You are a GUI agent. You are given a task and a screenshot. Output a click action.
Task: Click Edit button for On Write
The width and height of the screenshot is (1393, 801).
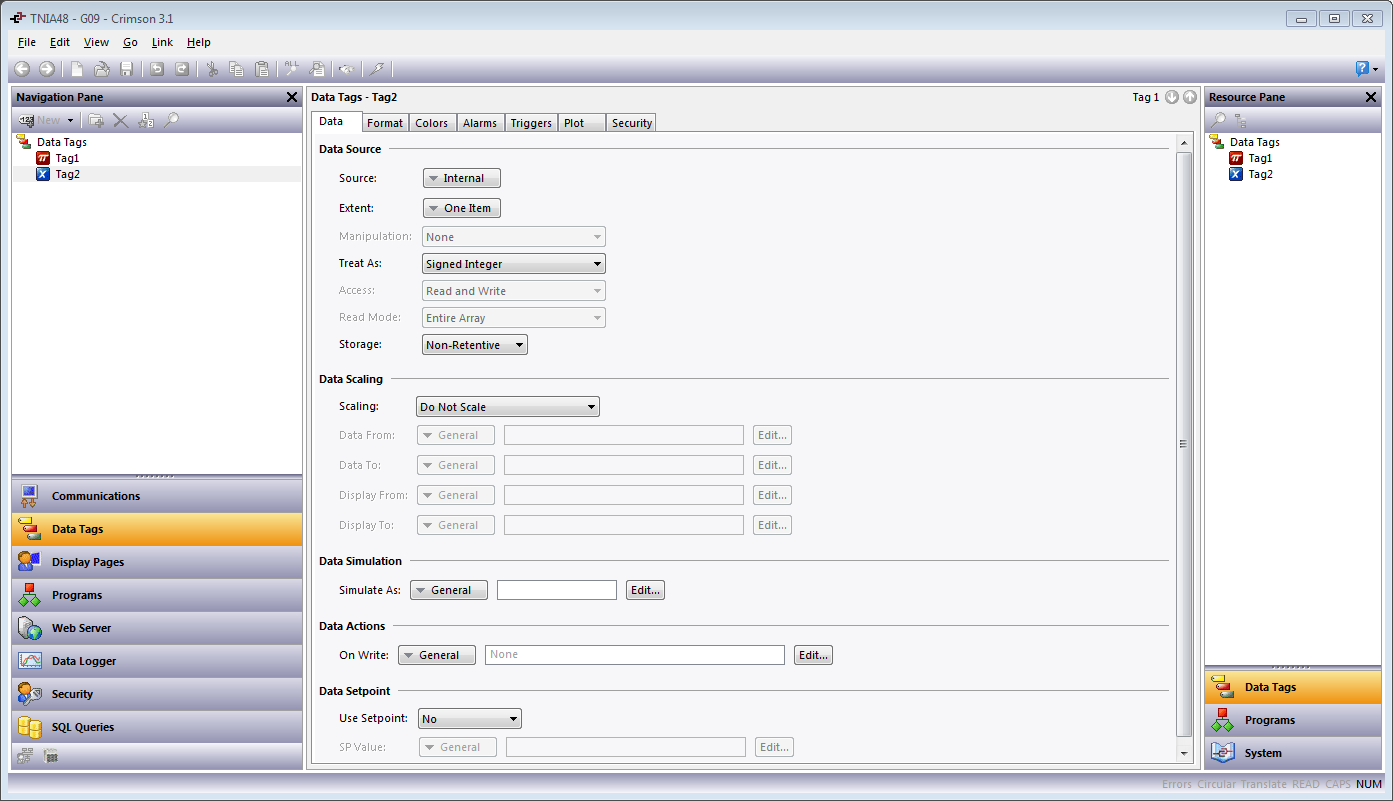point(813,655)
